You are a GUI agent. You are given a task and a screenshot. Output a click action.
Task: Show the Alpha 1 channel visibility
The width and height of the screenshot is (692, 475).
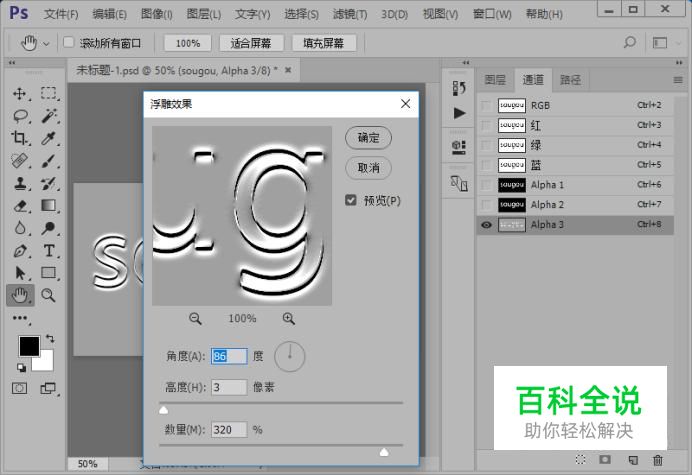click(486, 185)
